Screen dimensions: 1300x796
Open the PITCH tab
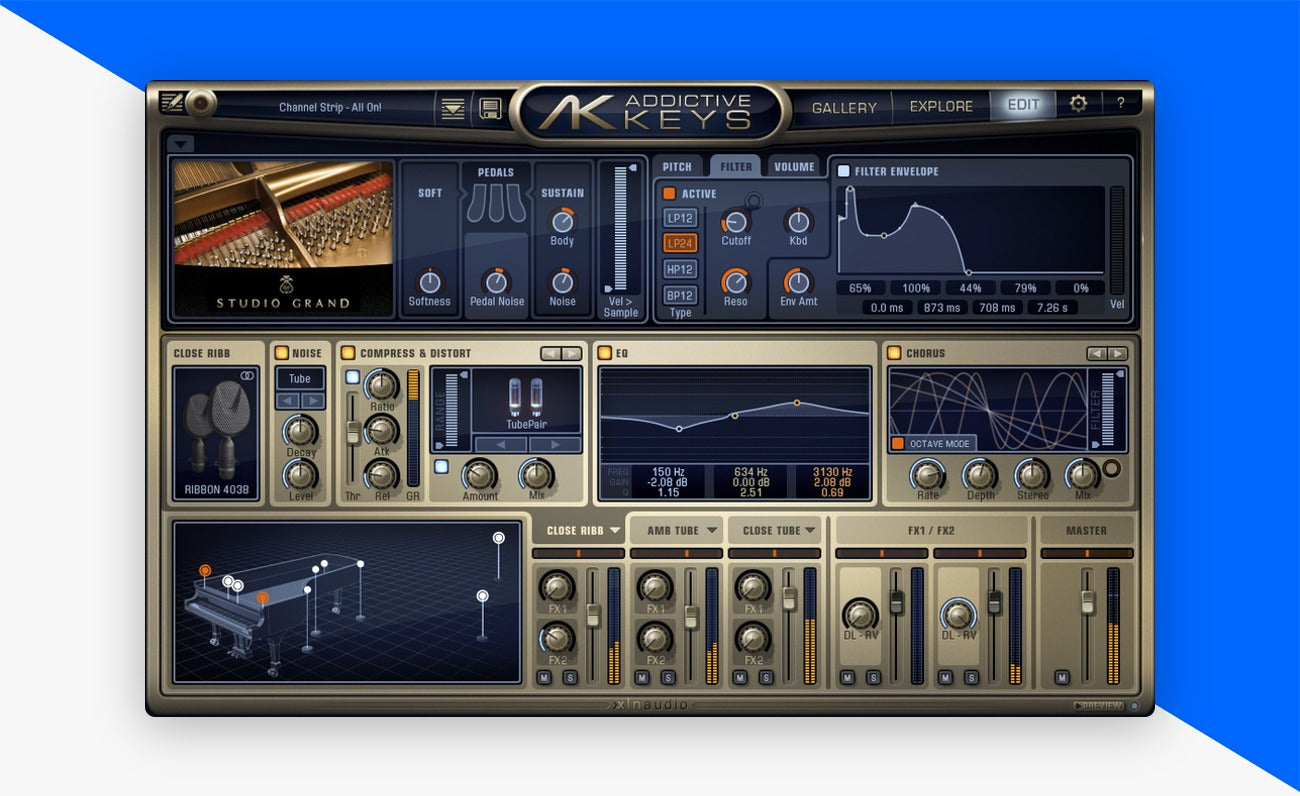tap(677, 167)
